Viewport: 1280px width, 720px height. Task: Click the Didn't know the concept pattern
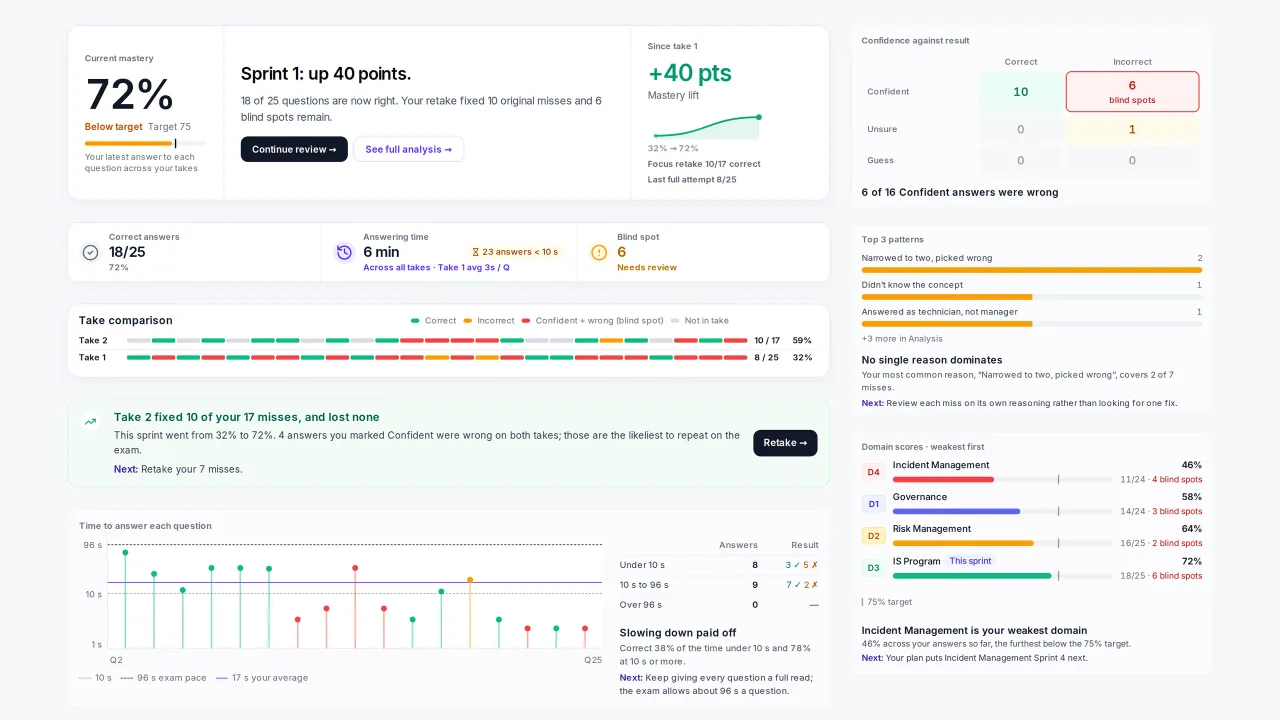point(1032,291)
